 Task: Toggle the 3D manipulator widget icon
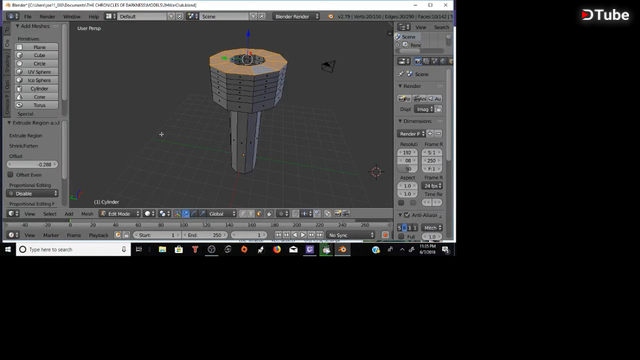177,214
